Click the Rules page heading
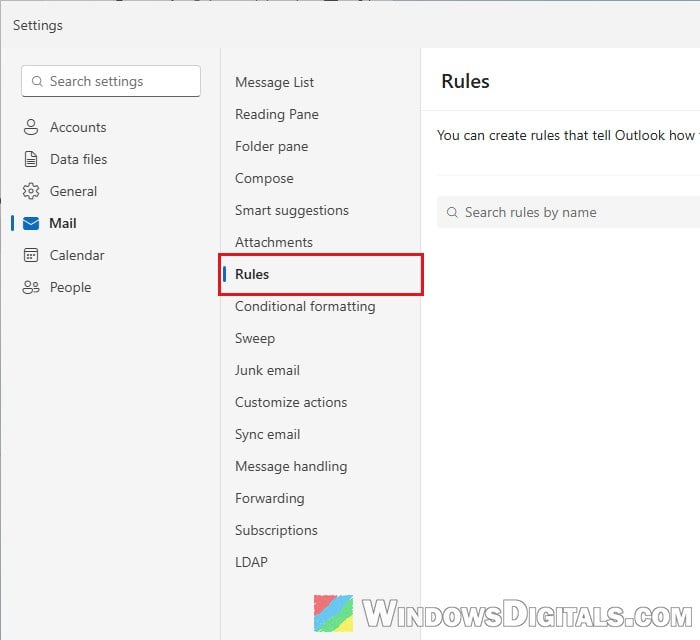The width and height of the screenshot is (700, 640). coord(465,81)
